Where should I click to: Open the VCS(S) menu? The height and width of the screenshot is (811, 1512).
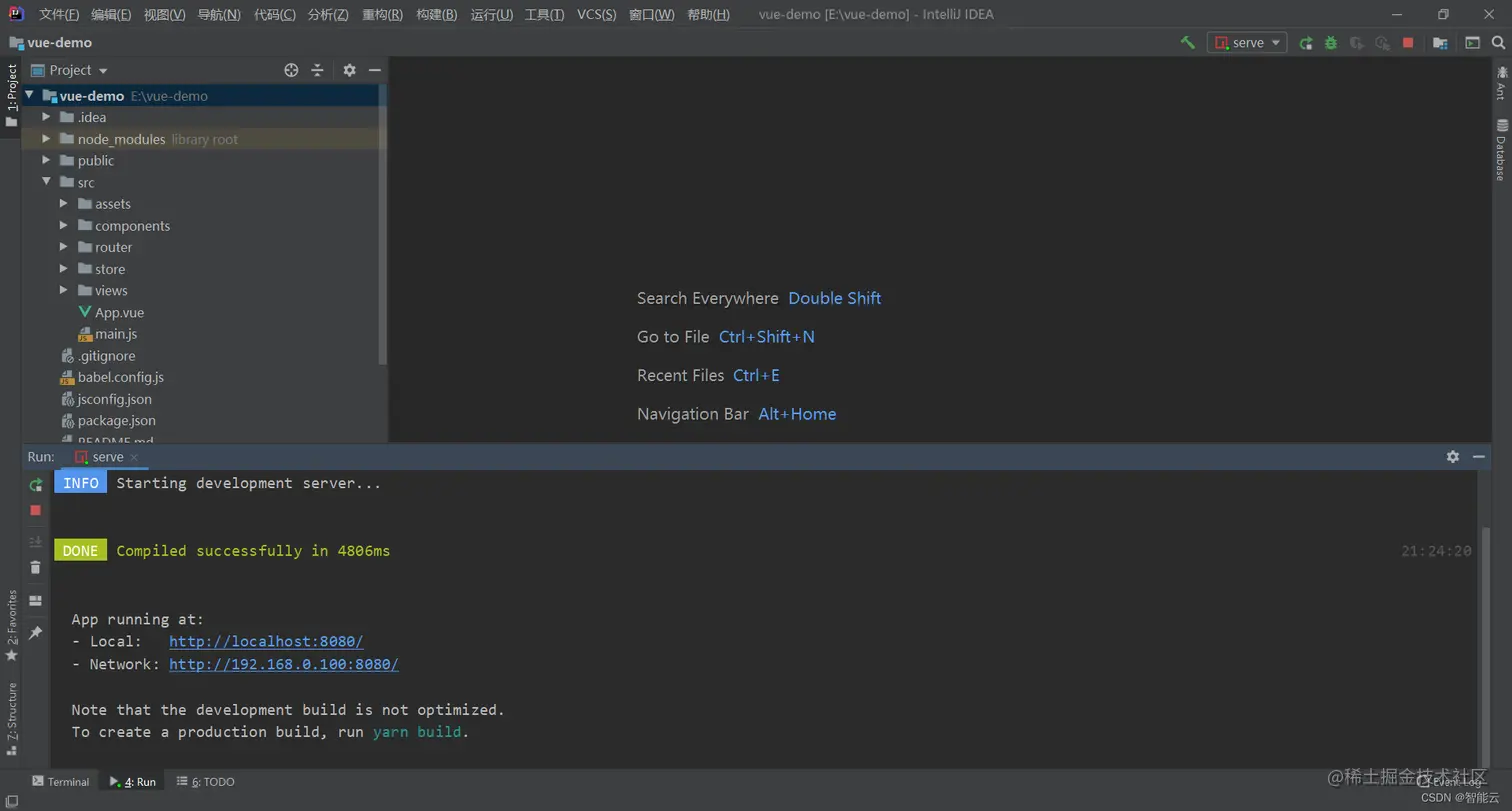597,15
